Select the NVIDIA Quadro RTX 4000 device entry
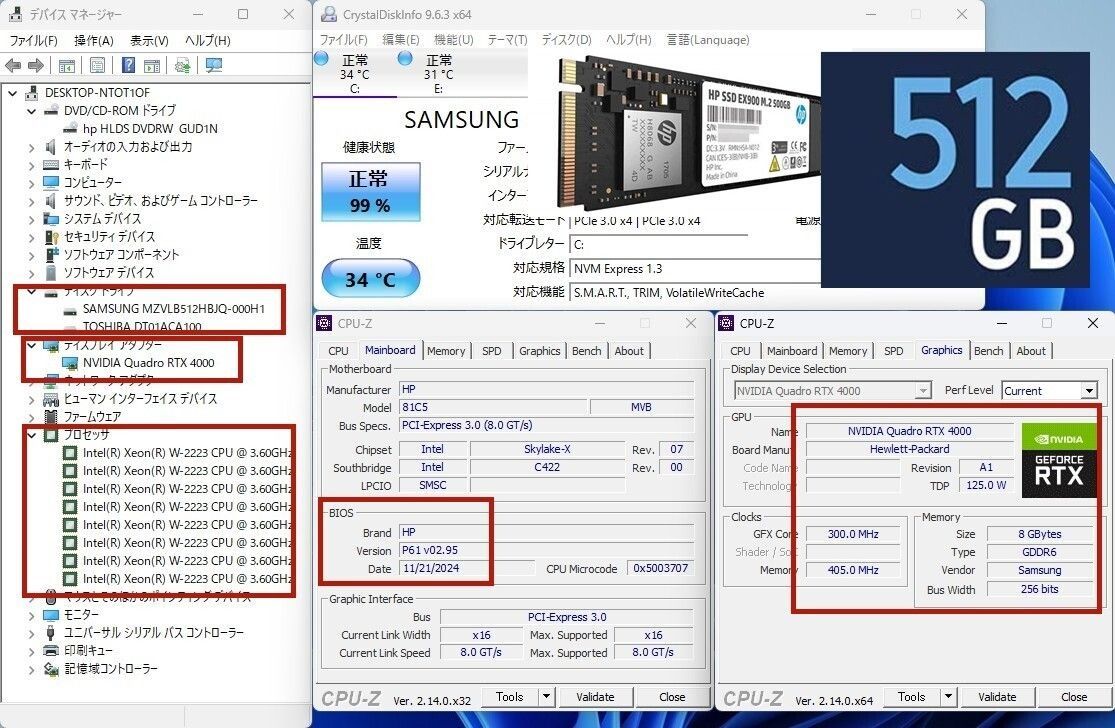Screen dimensions: 1115x728 point(148,363)
